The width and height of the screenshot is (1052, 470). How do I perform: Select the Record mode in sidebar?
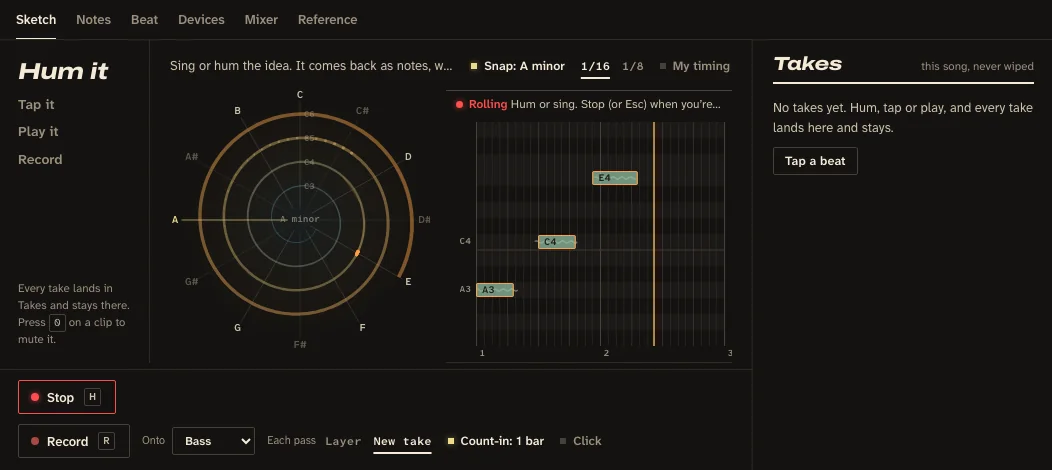[x=40, y=160]
